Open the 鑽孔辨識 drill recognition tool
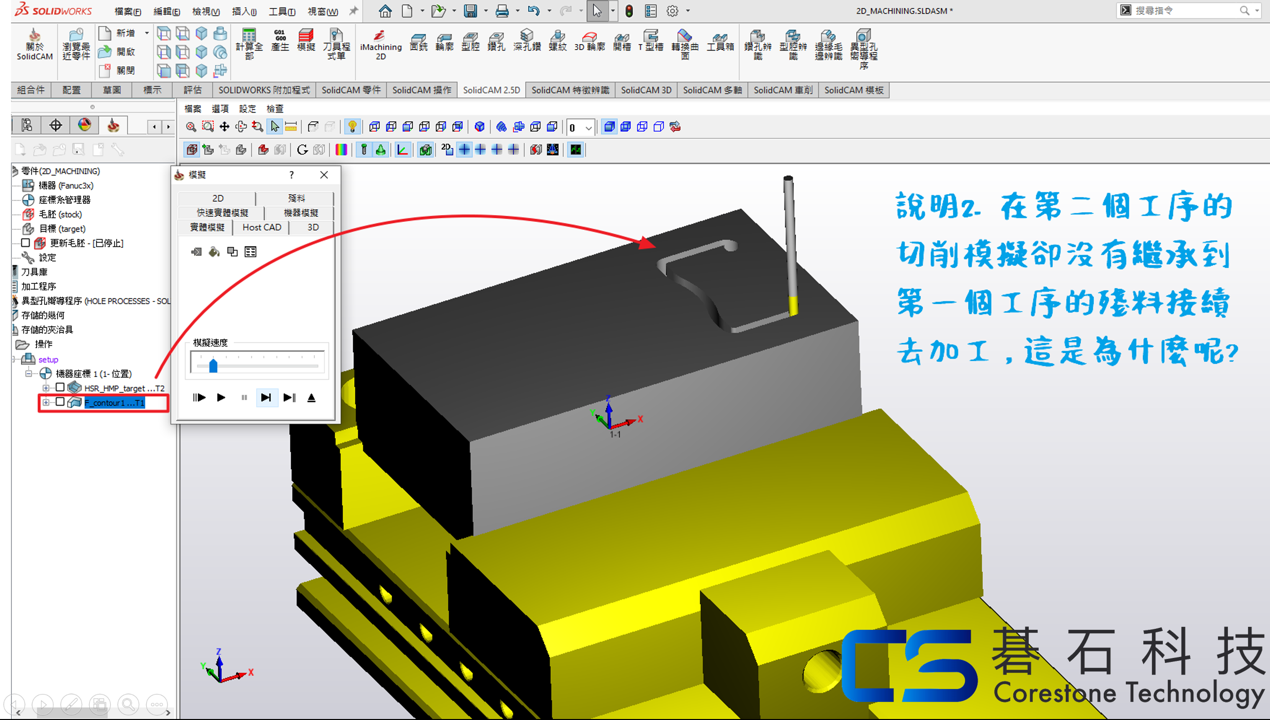The image size is (1270, 720). [x=758, y=44]
